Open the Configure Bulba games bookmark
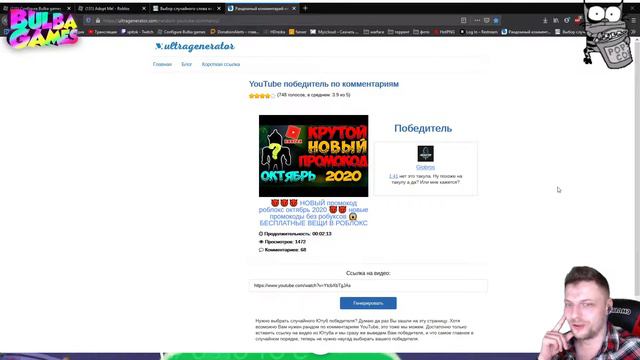 [x=182, y=32]
